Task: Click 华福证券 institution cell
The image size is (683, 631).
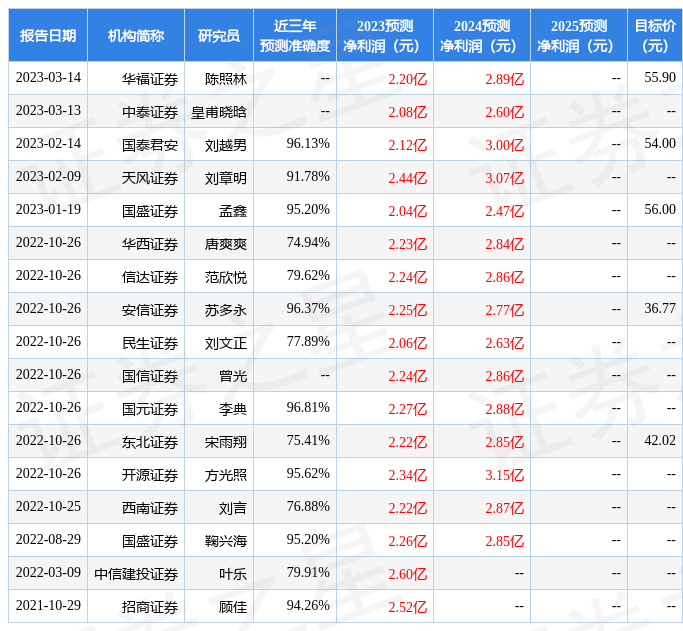Action: (x=150, y=79)
